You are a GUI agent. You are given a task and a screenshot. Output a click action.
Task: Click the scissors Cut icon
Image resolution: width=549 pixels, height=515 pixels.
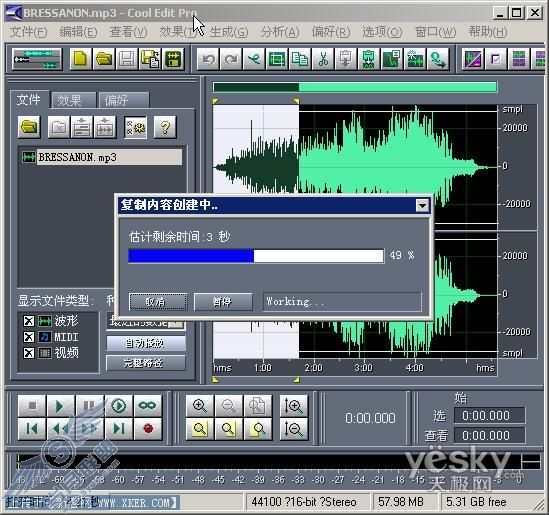coord(323,59)
